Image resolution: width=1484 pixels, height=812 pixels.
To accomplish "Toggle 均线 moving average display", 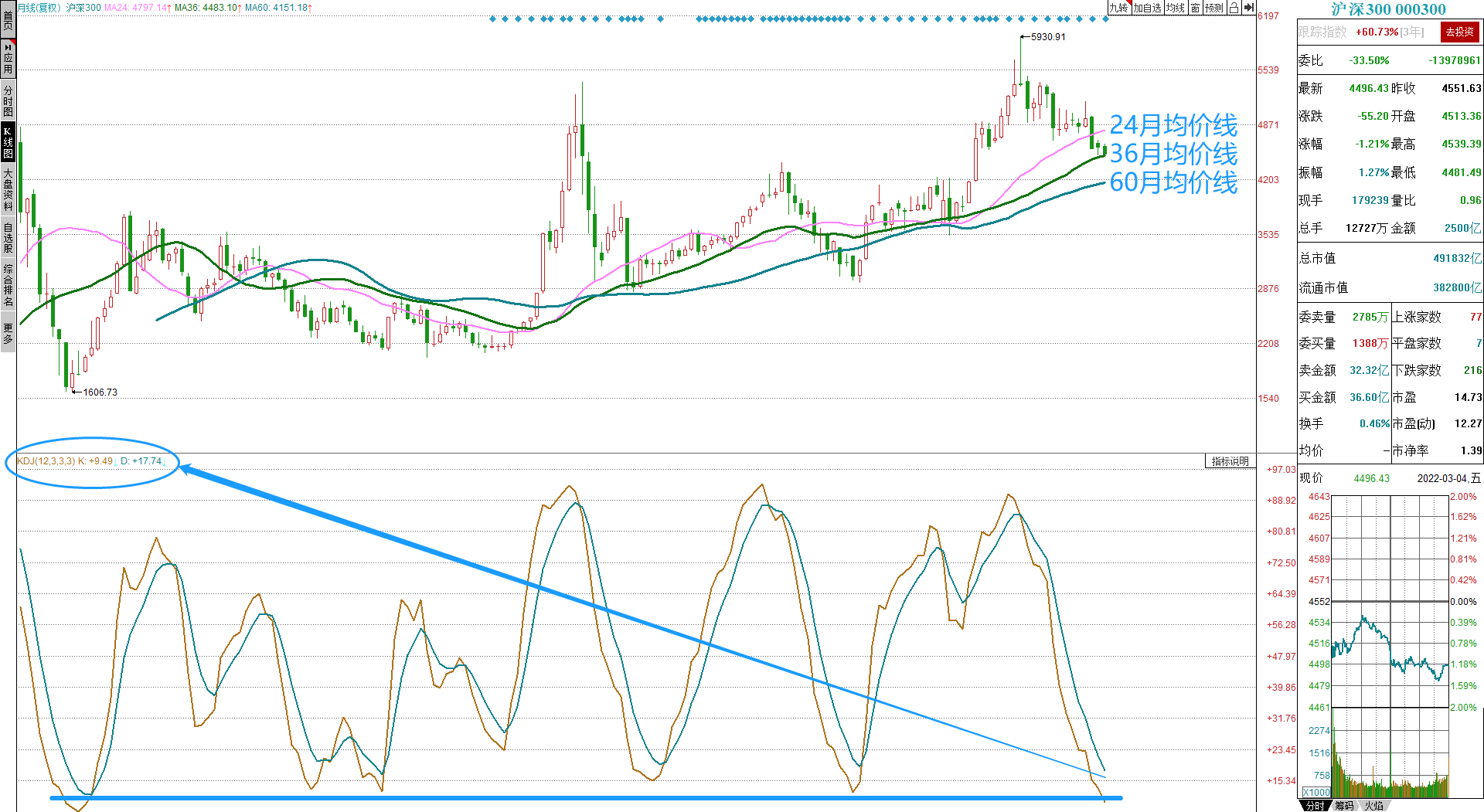I will point(1176,8).
